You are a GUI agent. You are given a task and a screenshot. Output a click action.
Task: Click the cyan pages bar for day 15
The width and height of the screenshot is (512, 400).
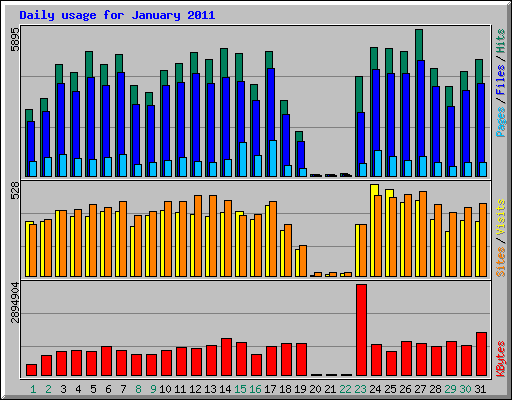243,159
